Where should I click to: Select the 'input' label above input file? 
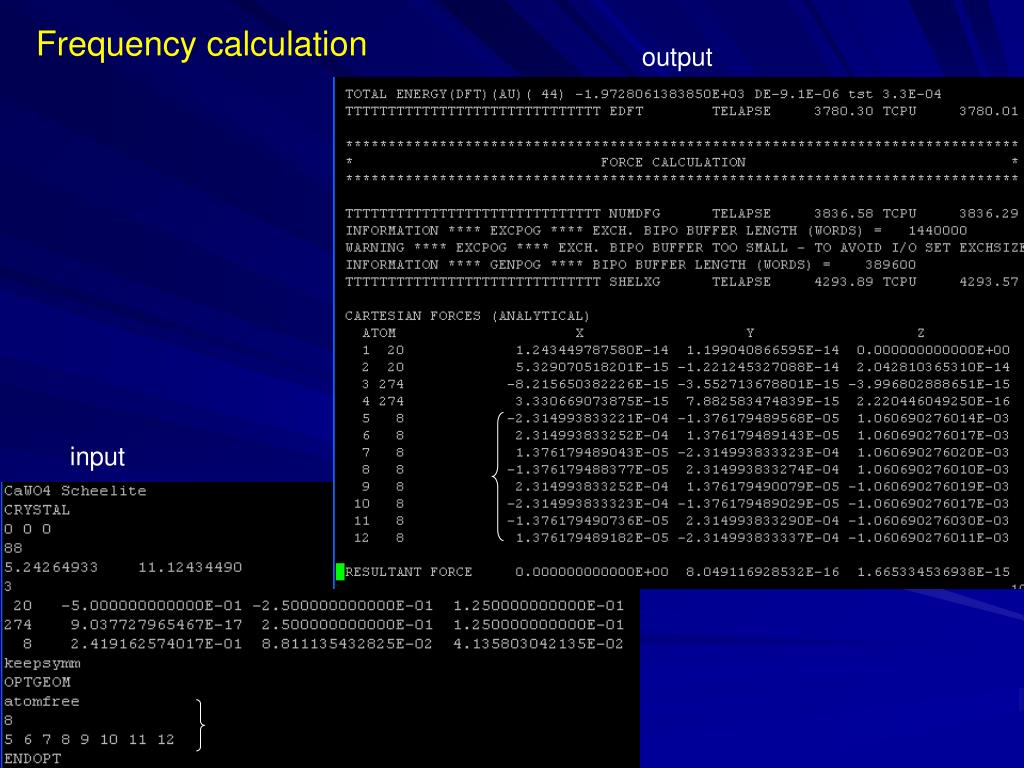point(97,456)
